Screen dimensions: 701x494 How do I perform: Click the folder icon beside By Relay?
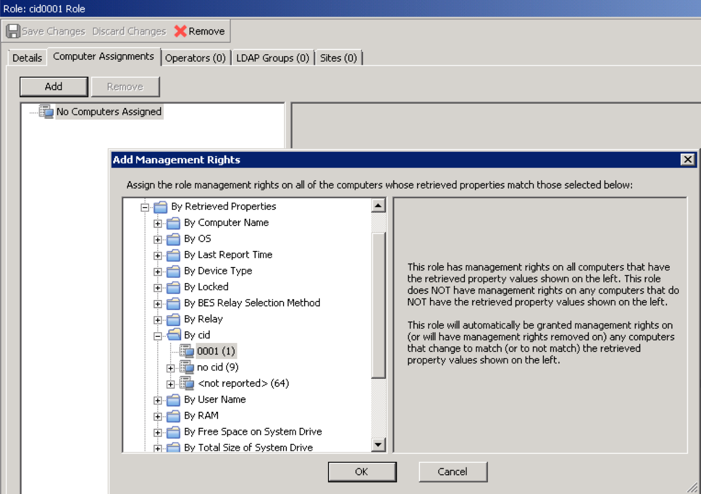pos(173,319)
